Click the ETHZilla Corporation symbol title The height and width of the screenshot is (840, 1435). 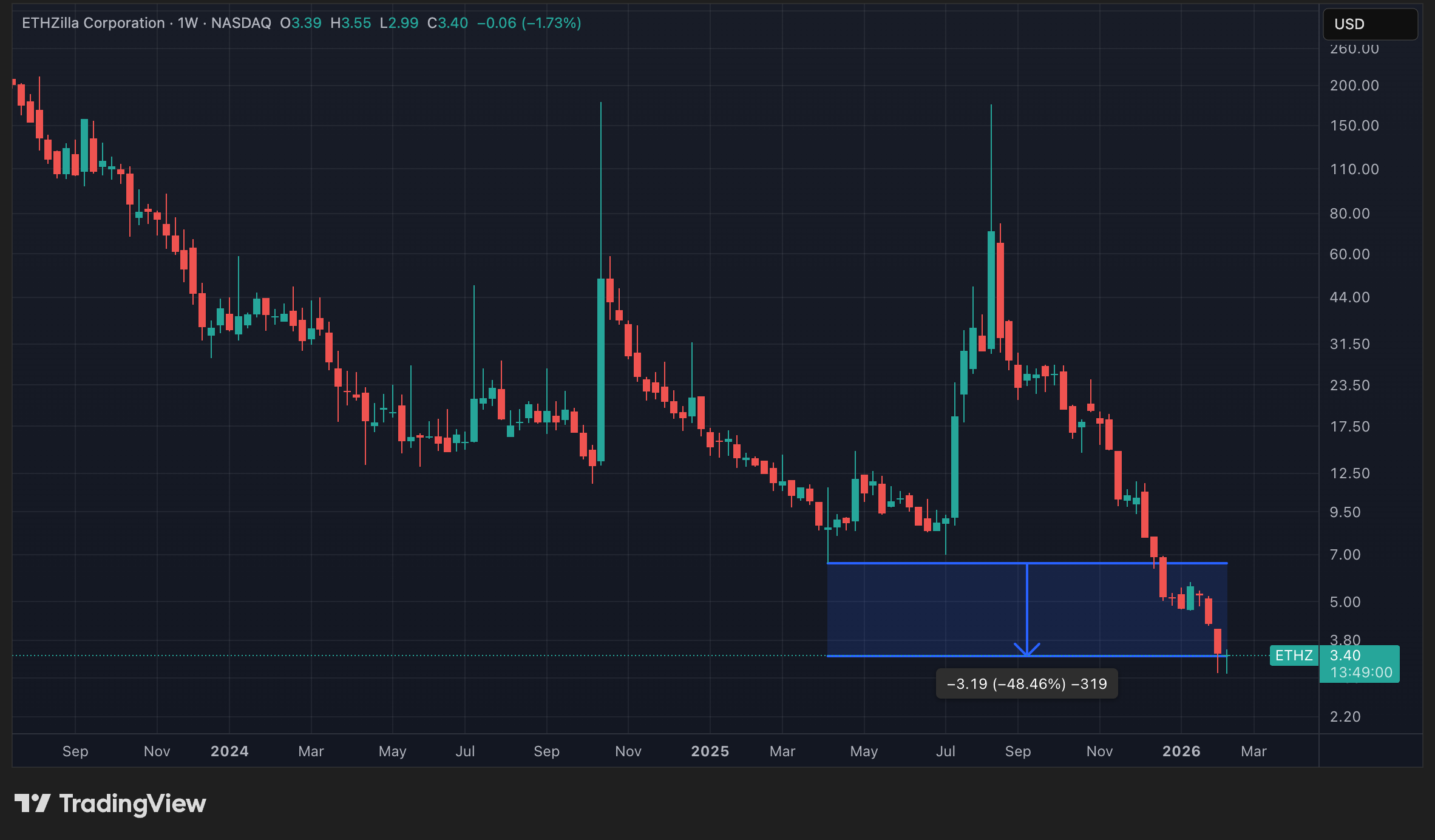tap(93, 23)
